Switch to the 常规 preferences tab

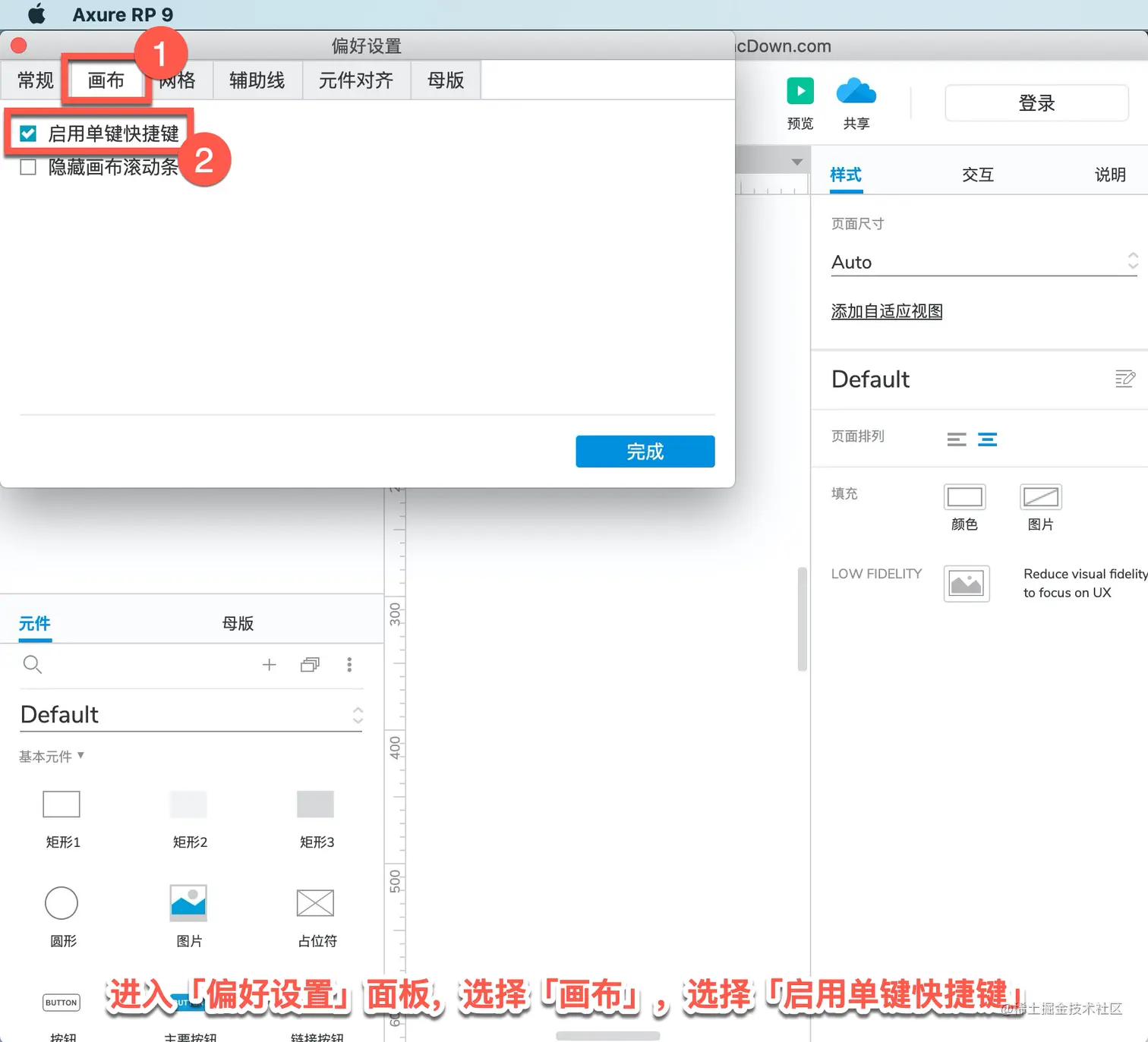35,80
